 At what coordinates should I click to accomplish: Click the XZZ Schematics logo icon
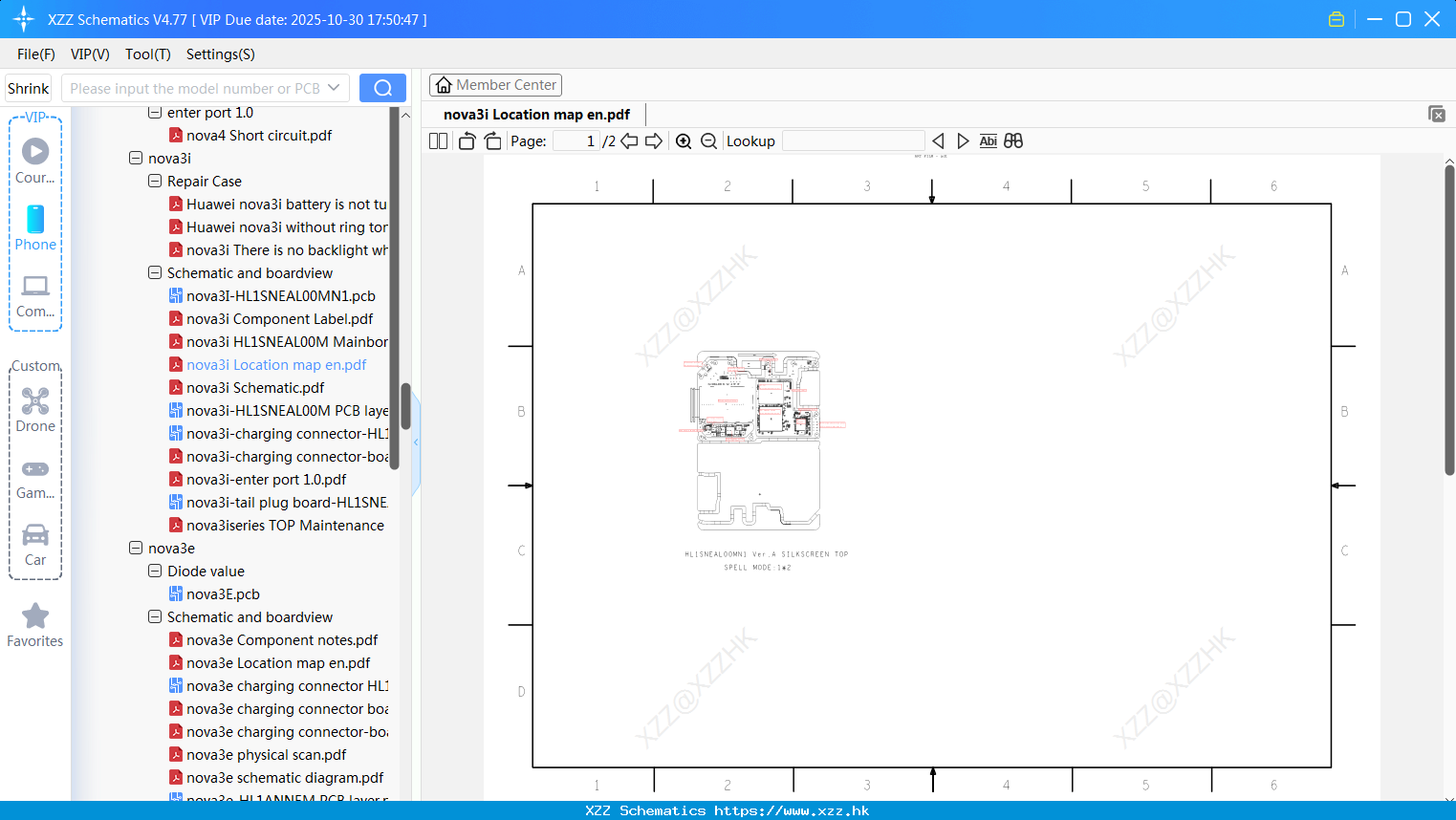[23, 19]
